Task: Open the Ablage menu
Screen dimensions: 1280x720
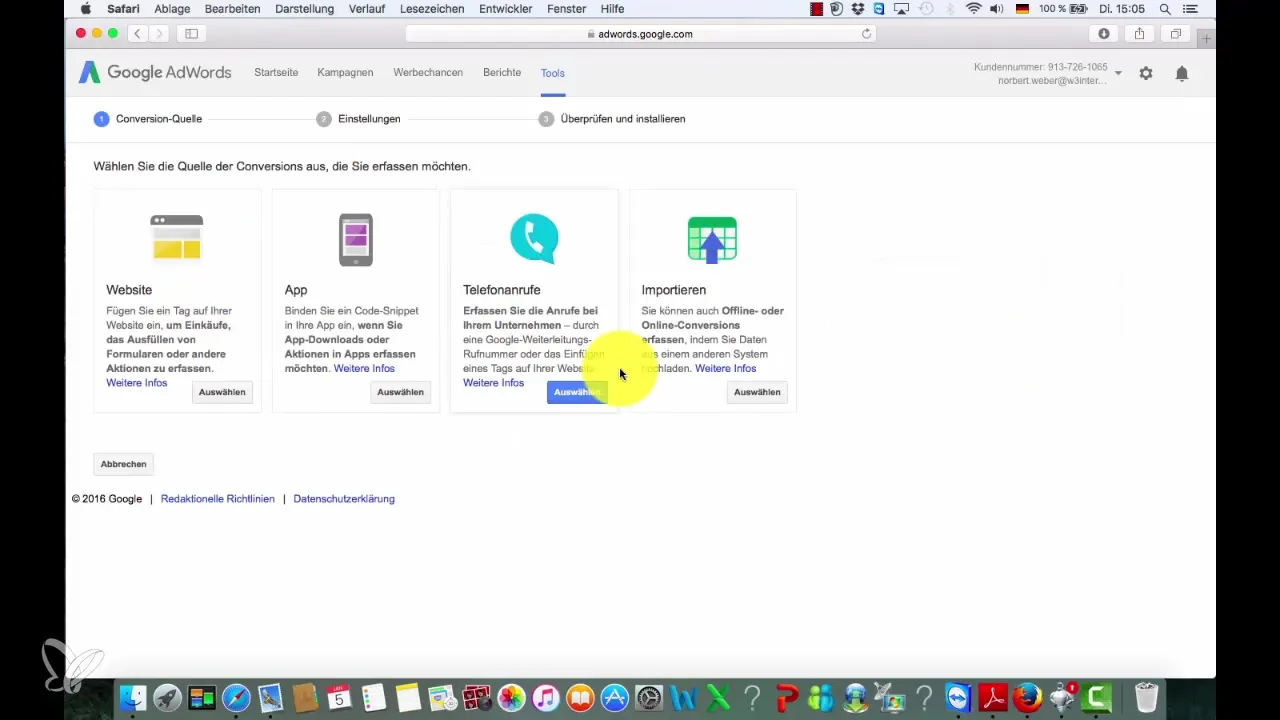Action: [173, 8]
